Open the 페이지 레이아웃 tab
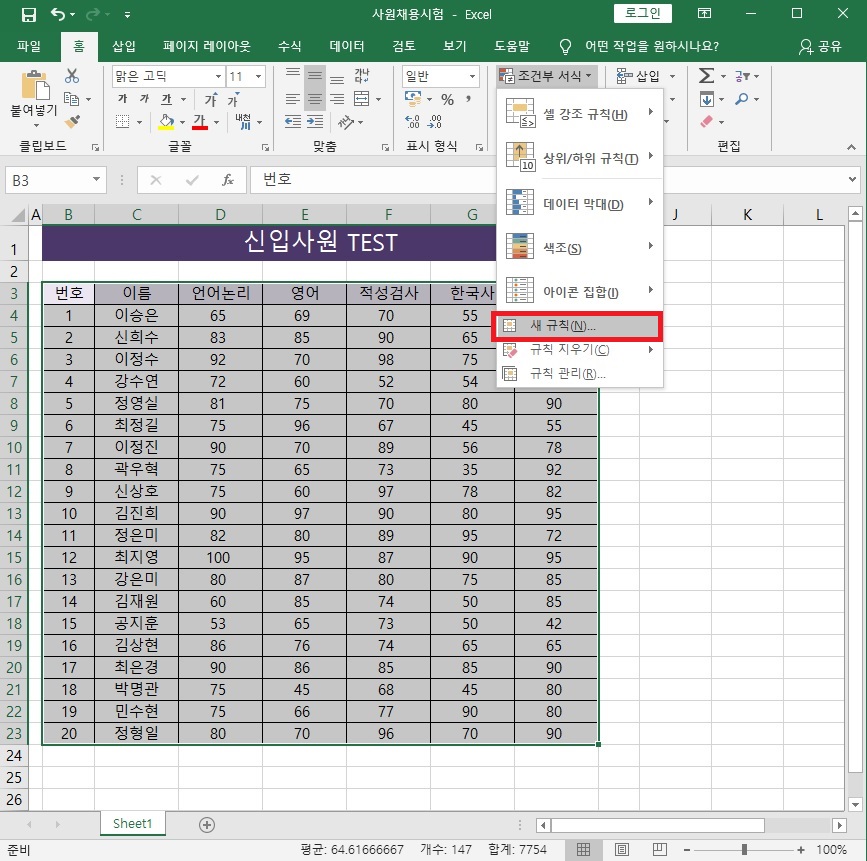The height and width of the screenshot is (861, 867). [x=206, y=46]
